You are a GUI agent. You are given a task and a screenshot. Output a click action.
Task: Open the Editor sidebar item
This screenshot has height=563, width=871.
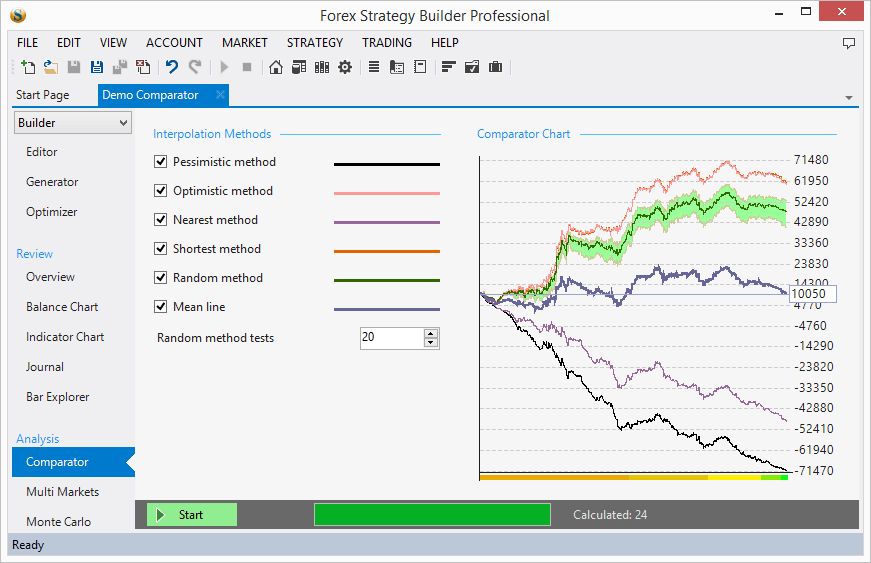coord(42,152)
